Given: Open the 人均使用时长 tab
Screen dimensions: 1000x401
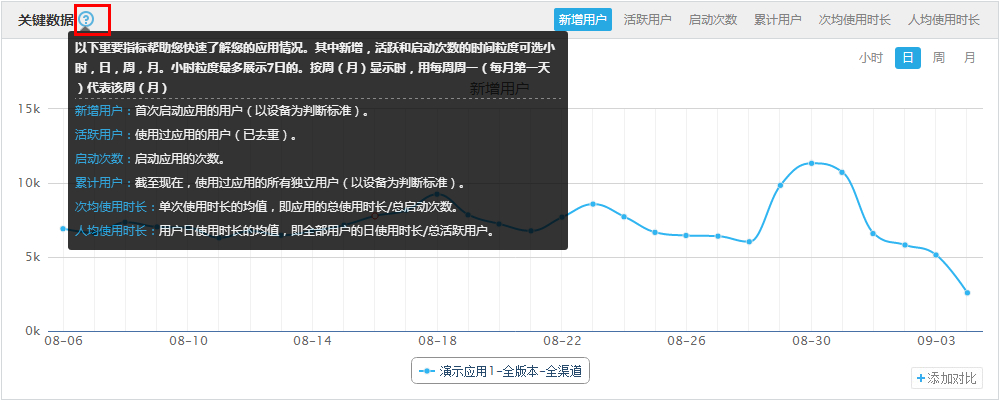Looking at the screenshot, I should [x=944, y=20].
